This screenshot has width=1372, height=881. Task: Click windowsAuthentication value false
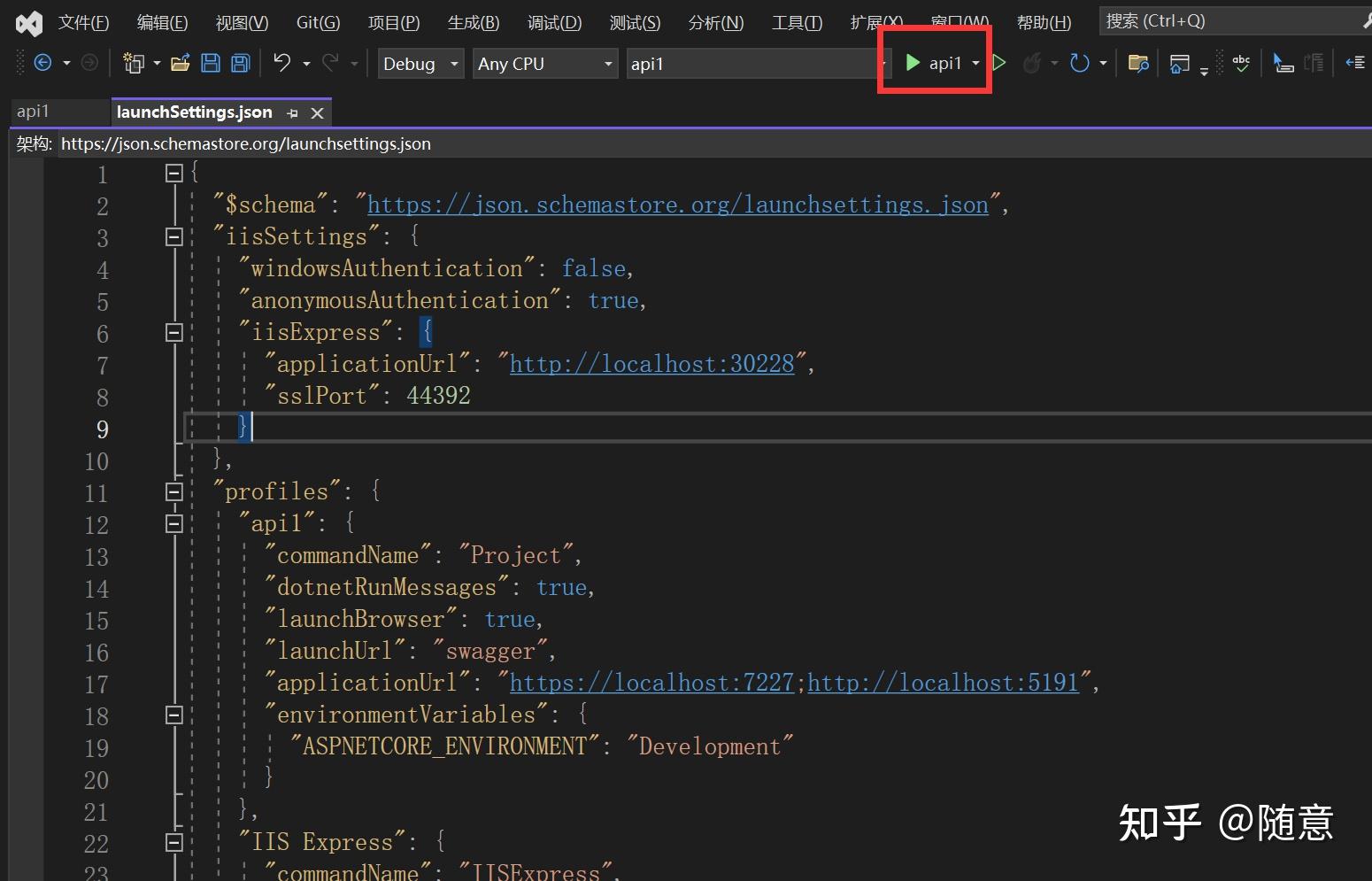click(594, 269)
